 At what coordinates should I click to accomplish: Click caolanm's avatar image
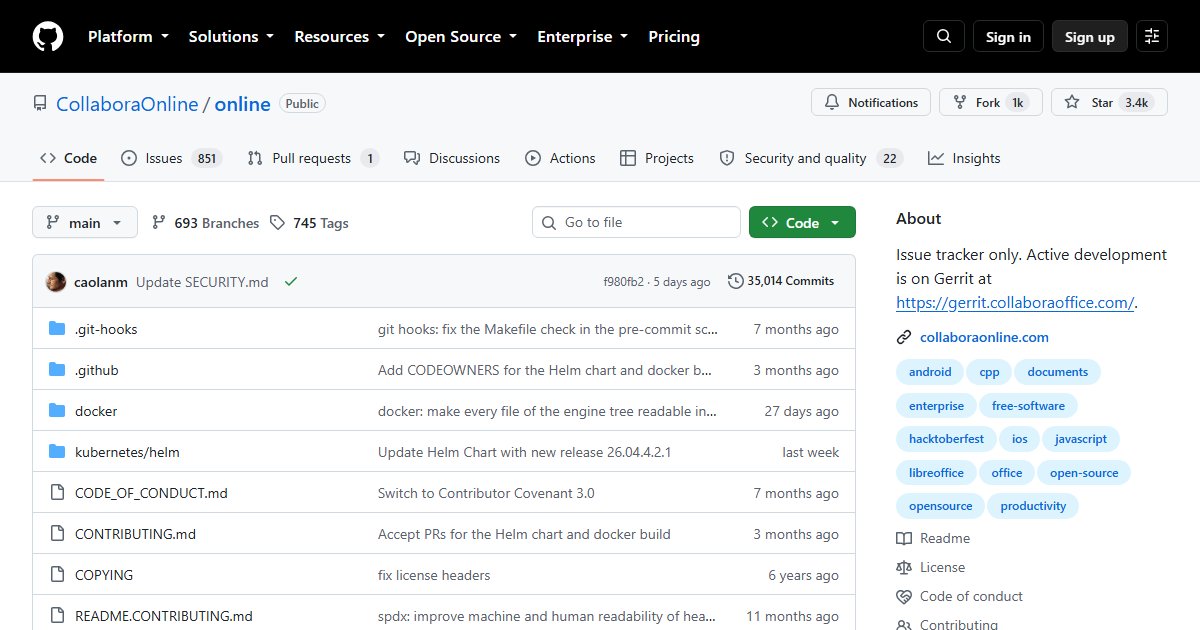(x=56, y=281)
